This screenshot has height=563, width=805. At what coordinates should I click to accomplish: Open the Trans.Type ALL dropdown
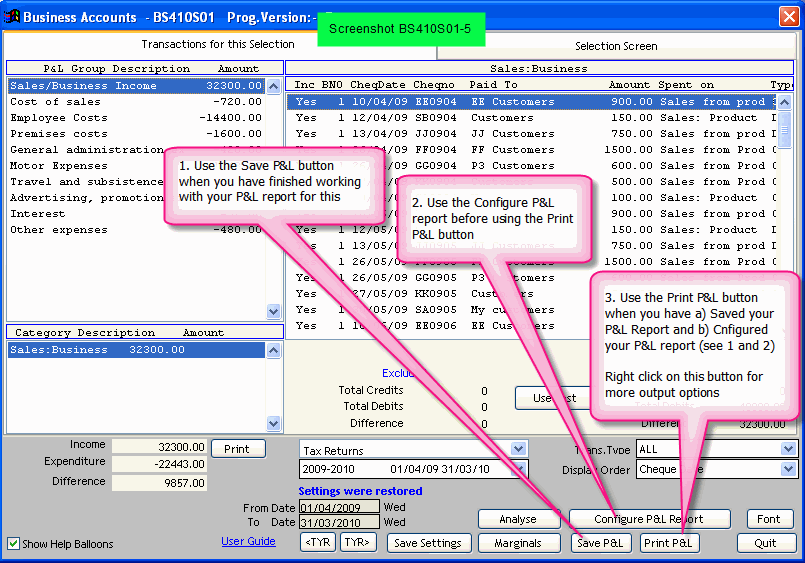pyautogui.click(x=788, y=450)
